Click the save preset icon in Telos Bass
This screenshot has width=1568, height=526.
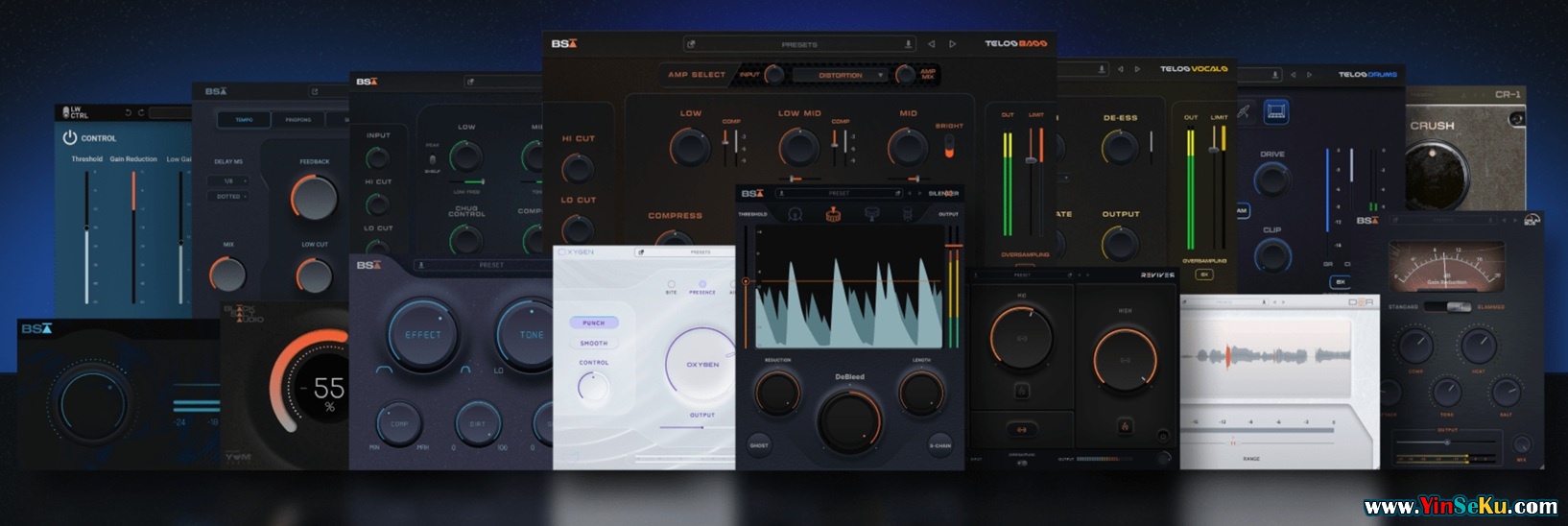pyautogui.click(x=908, y=44)
